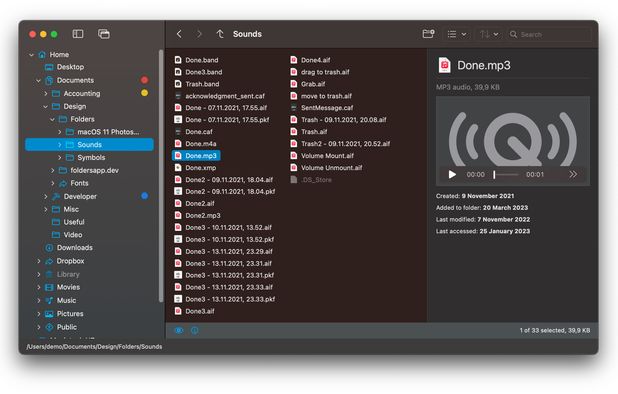Toggle the eye preview icon in the status bar
The height and width of the screenshot is (394, 618).
point(179,330)
